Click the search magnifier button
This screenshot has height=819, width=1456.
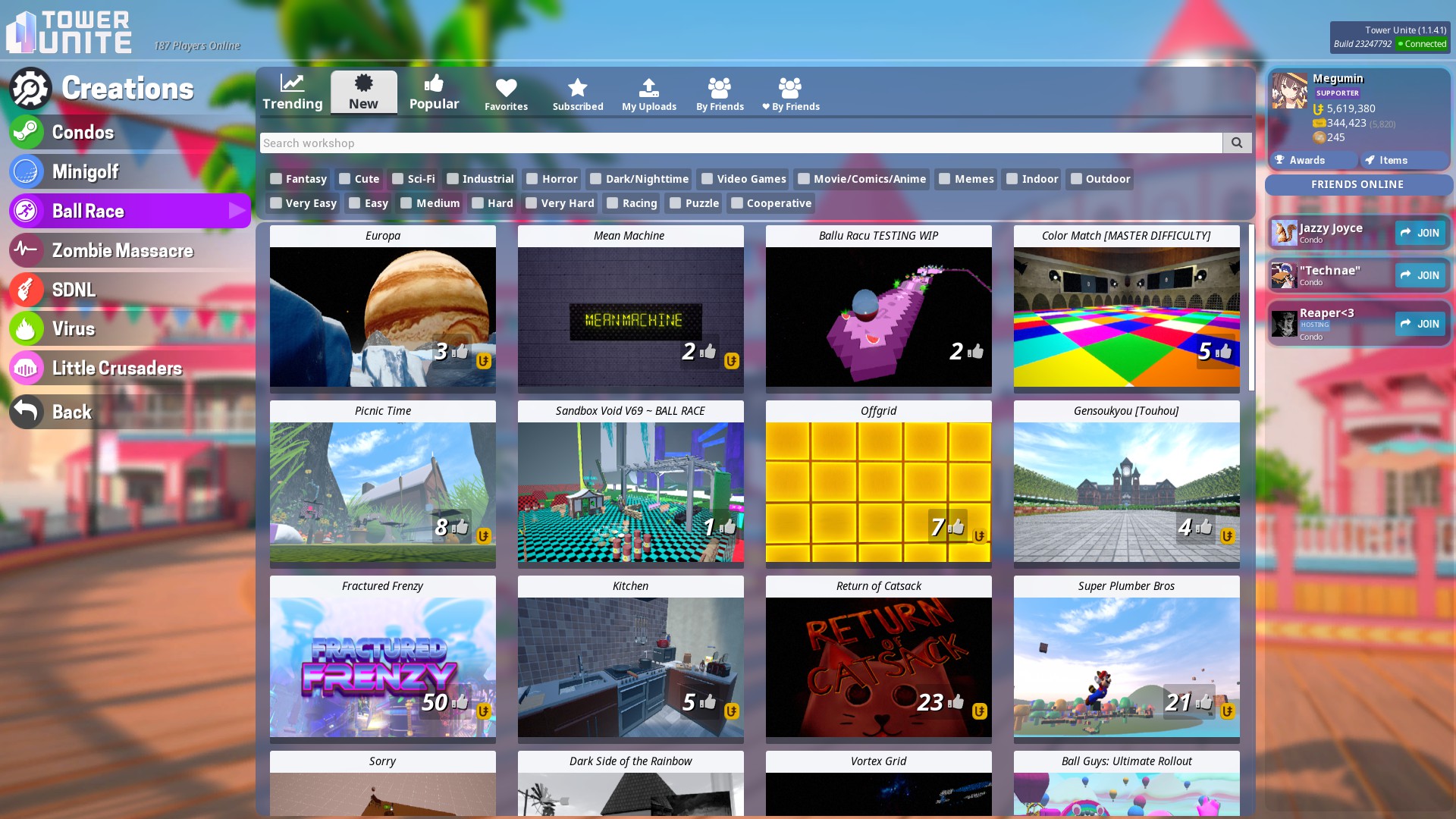click(x=1237, y=143)
